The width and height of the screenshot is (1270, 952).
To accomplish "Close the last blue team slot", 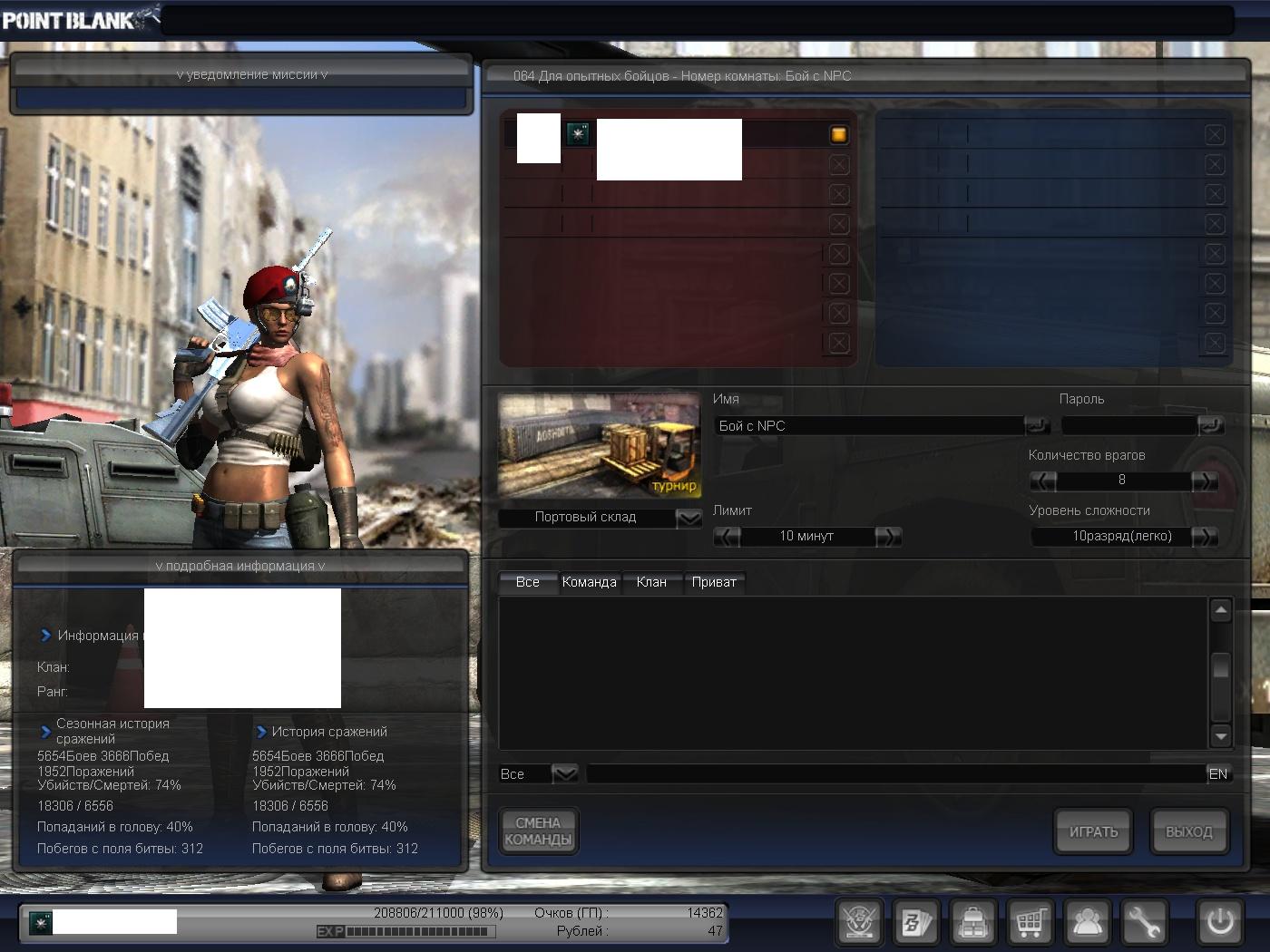I will pyautogui.click(x=1215, y=343).
